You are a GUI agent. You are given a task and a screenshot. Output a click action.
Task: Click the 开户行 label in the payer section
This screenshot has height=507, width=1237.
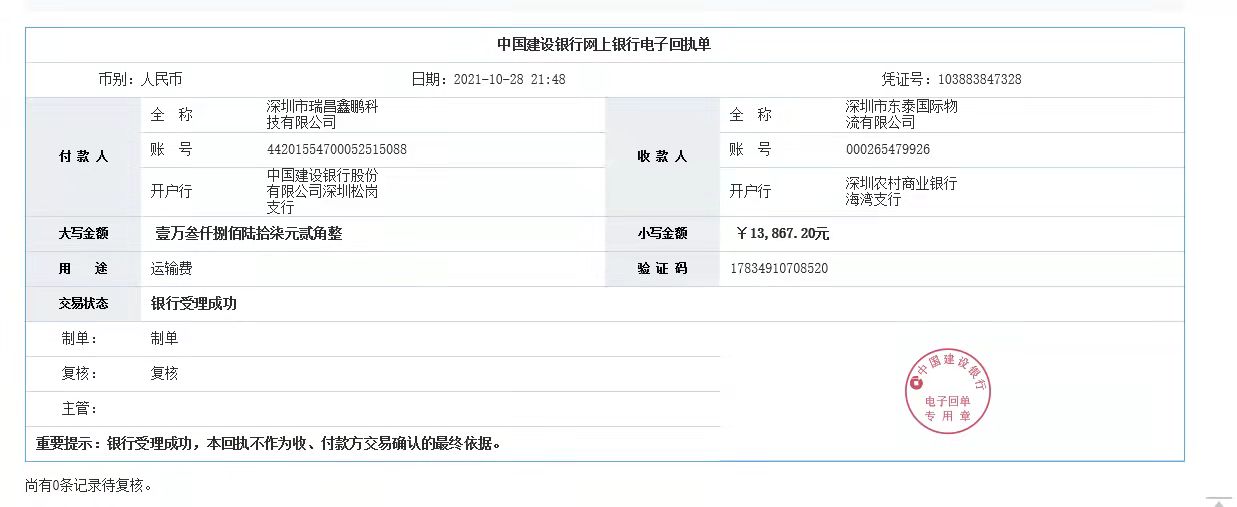[172, 191]
